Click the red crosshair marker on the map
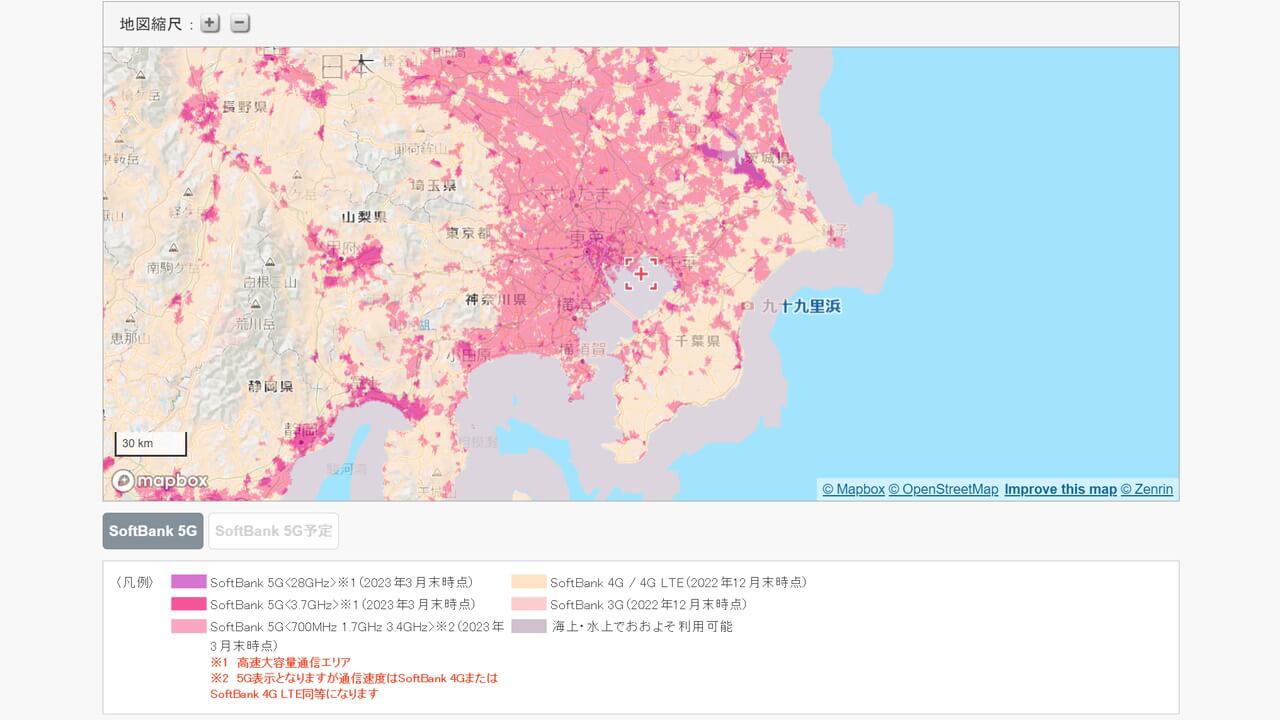Screen dimensions: 1280x720 click(641, 272)
